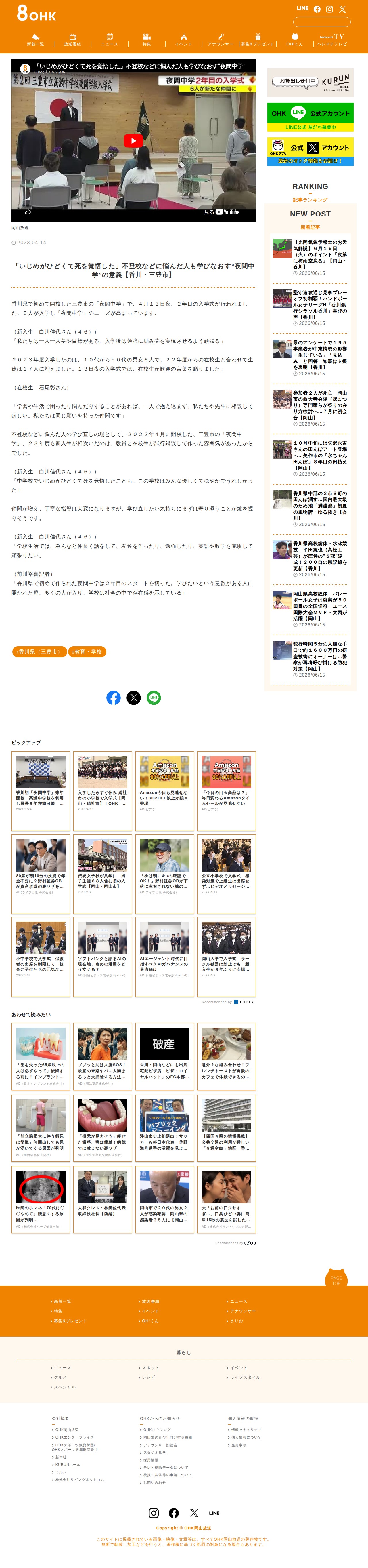Click the video share arrow icon
Screen dimensions: 368x1568
click(28, 212)
